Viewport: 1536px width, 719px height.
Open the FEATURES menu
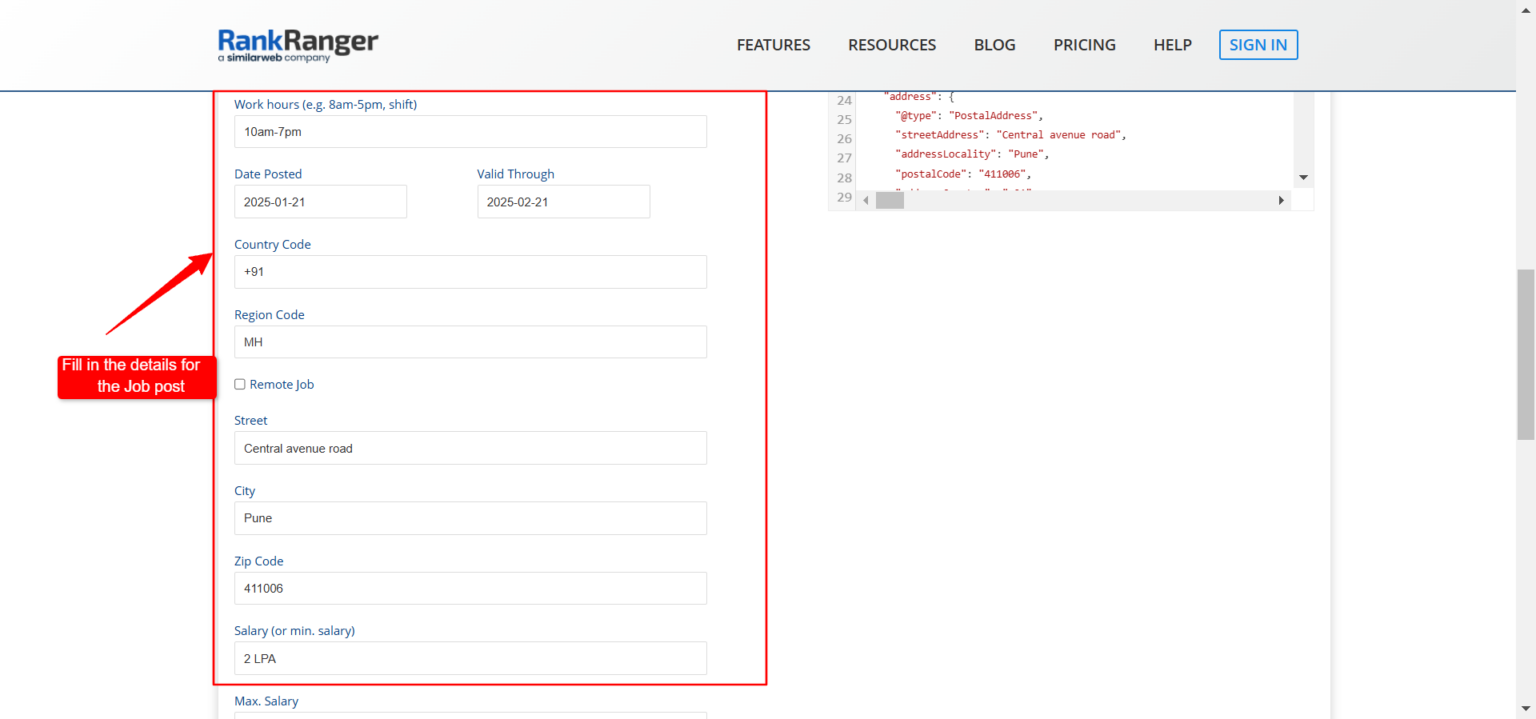tap(773, 44)
